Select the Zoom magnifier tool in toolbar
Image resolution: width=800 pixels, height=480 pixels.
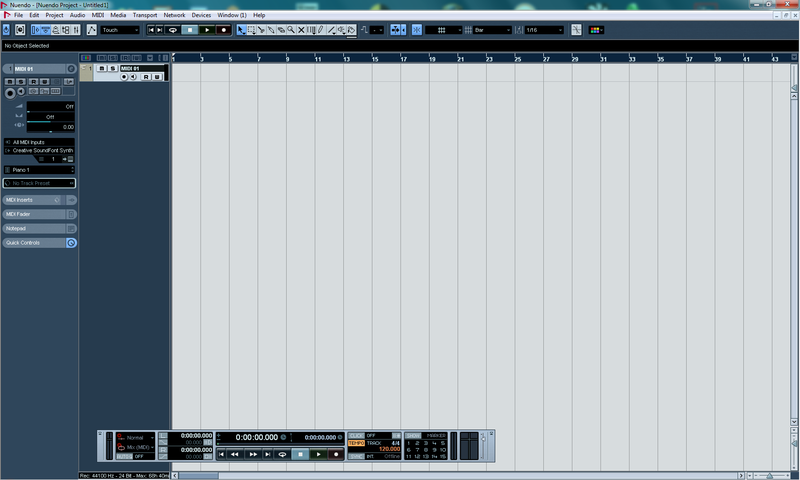click(x=291, y=30)
